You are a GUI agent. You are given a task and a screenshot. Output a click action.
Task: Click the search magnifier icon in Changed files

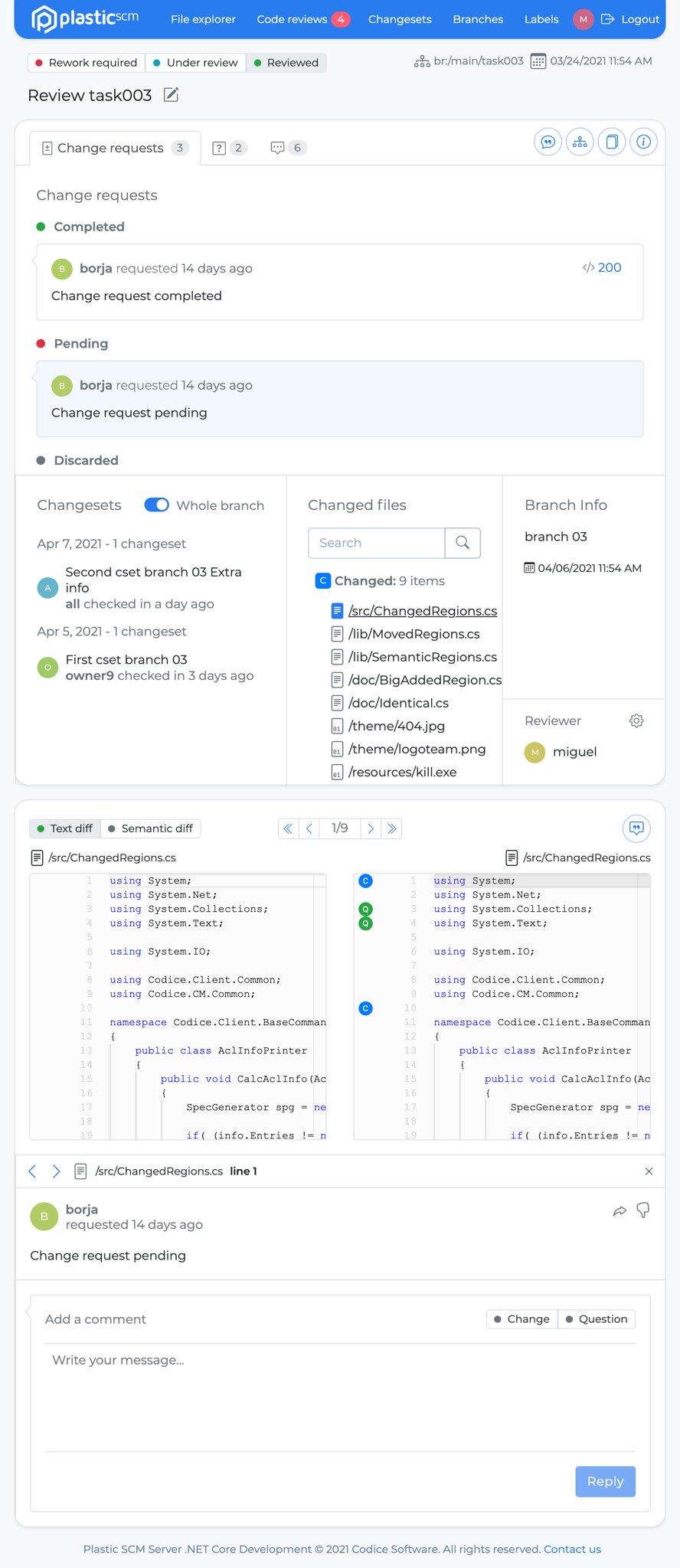462,543
